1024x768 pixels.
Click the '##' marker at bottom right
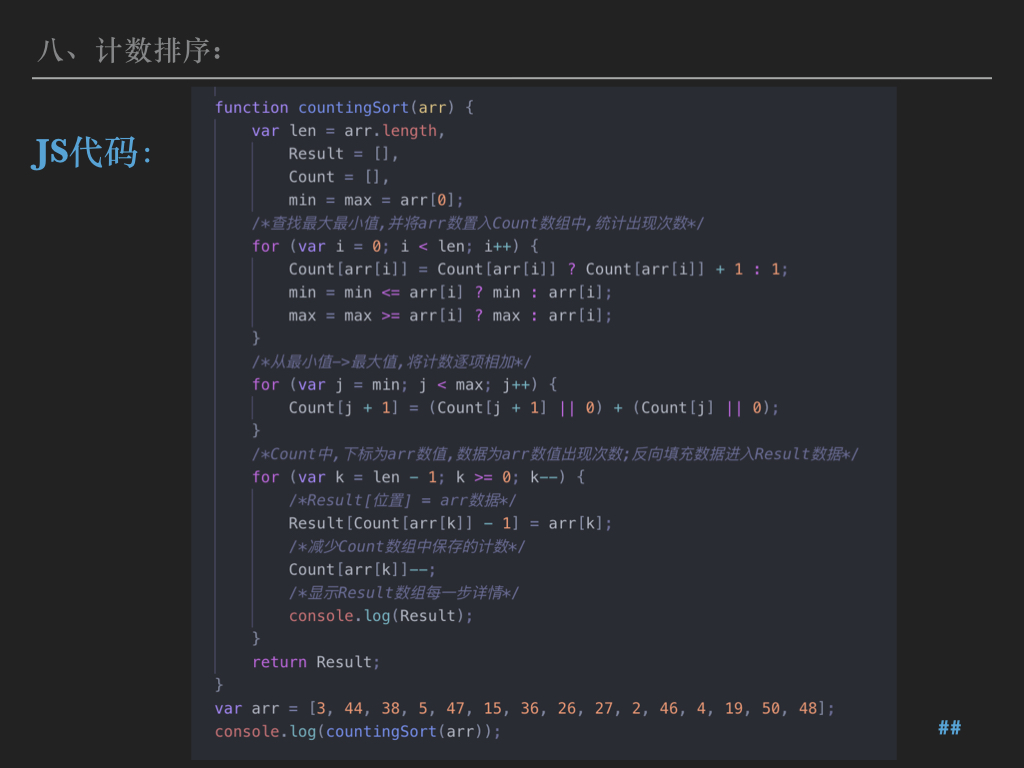pyautogui.click(x=949, y=728)
